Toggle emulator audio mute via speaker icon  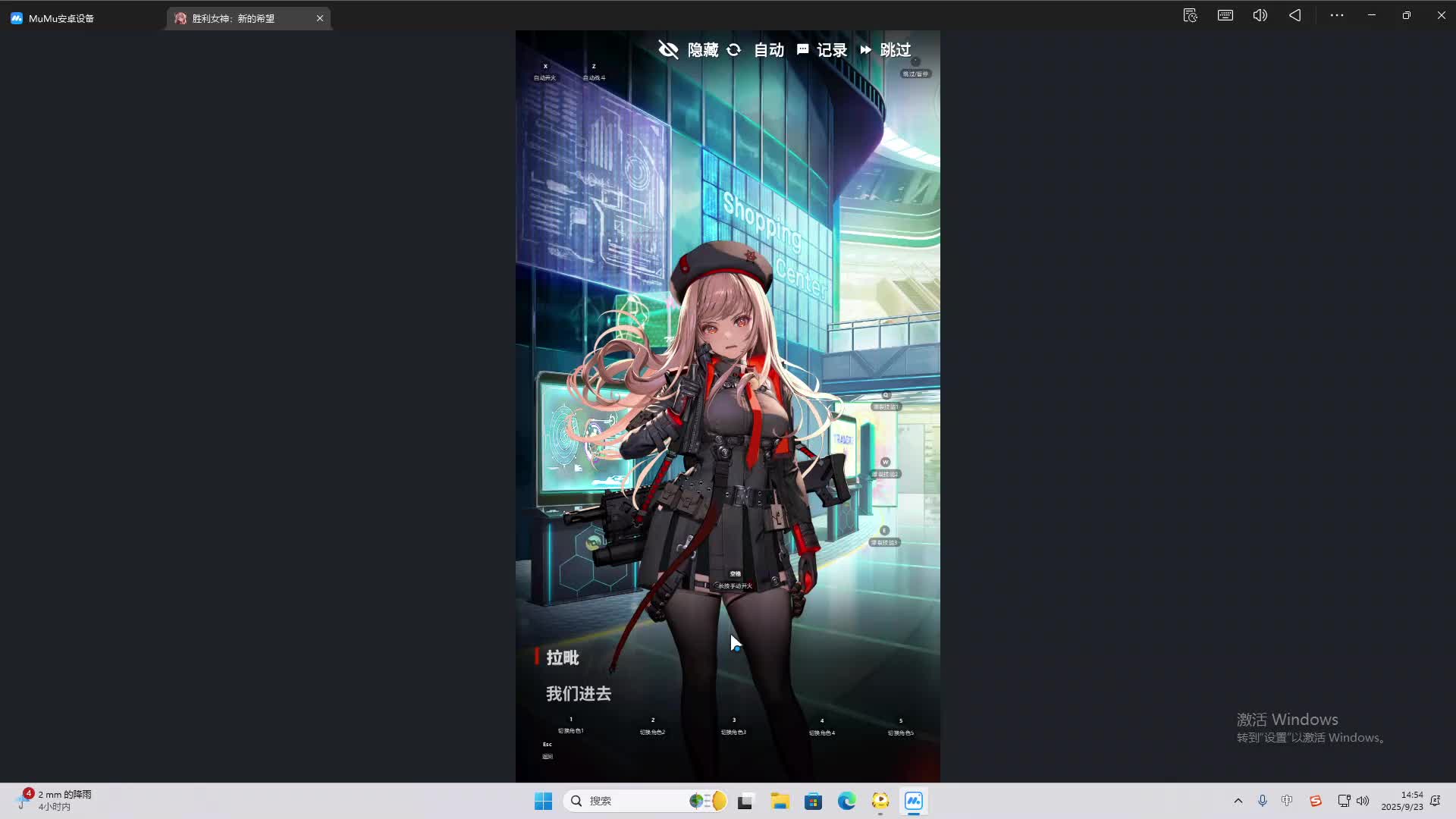1260,15
